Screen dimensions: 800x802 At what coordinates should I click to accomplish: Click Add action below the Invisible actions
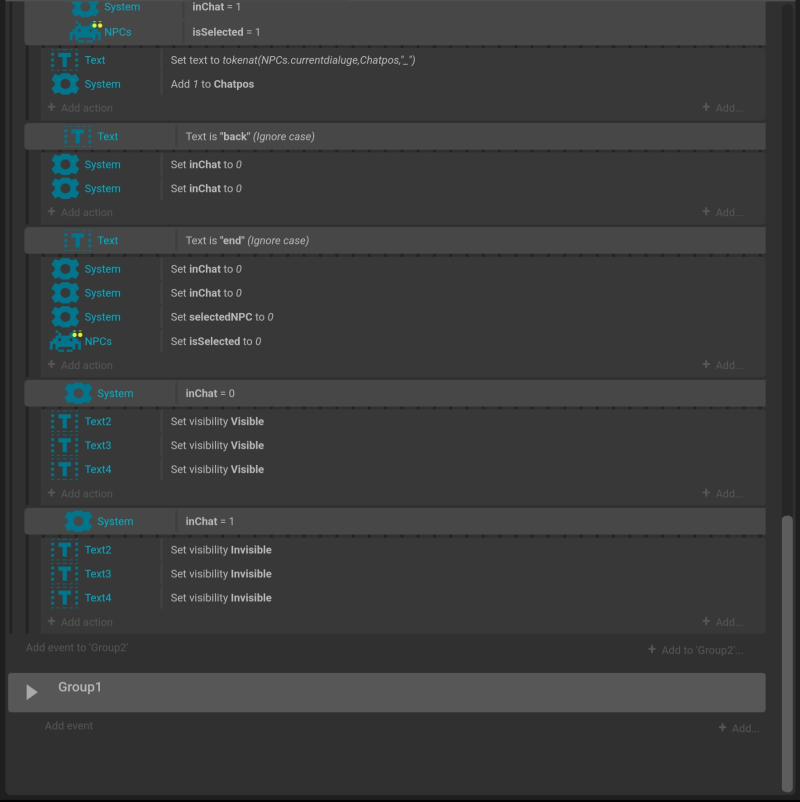[80, 622]
